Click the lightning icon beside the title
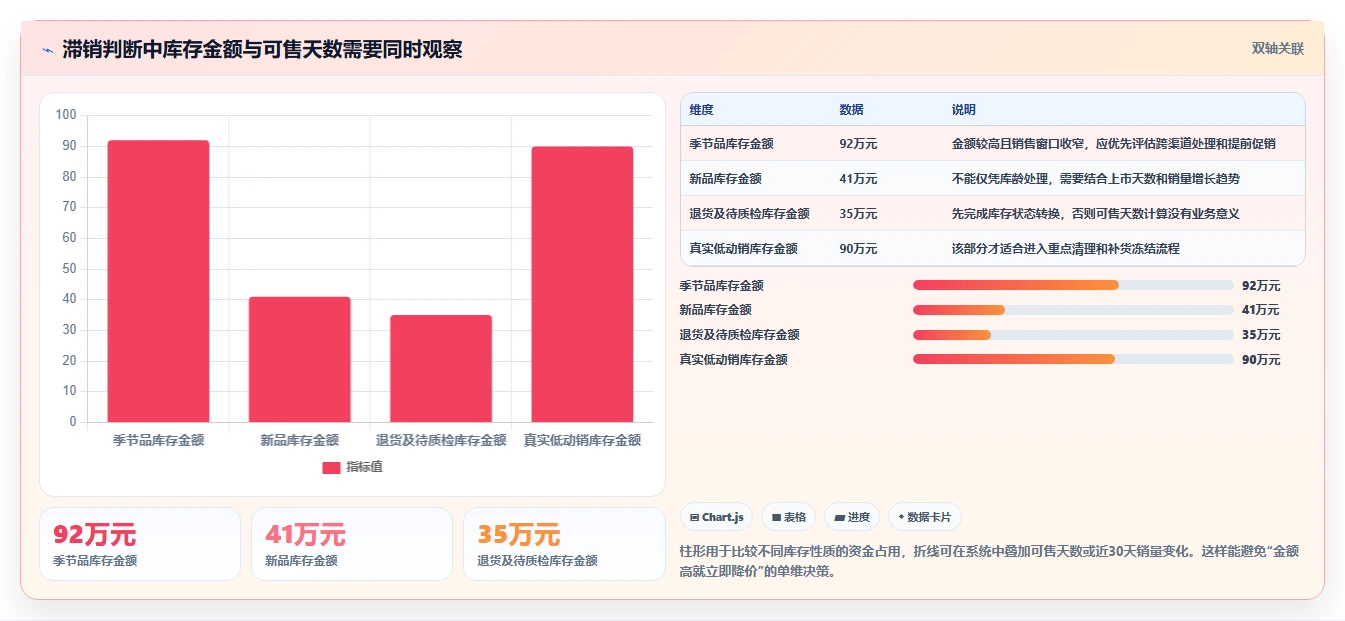 (48, 50)
